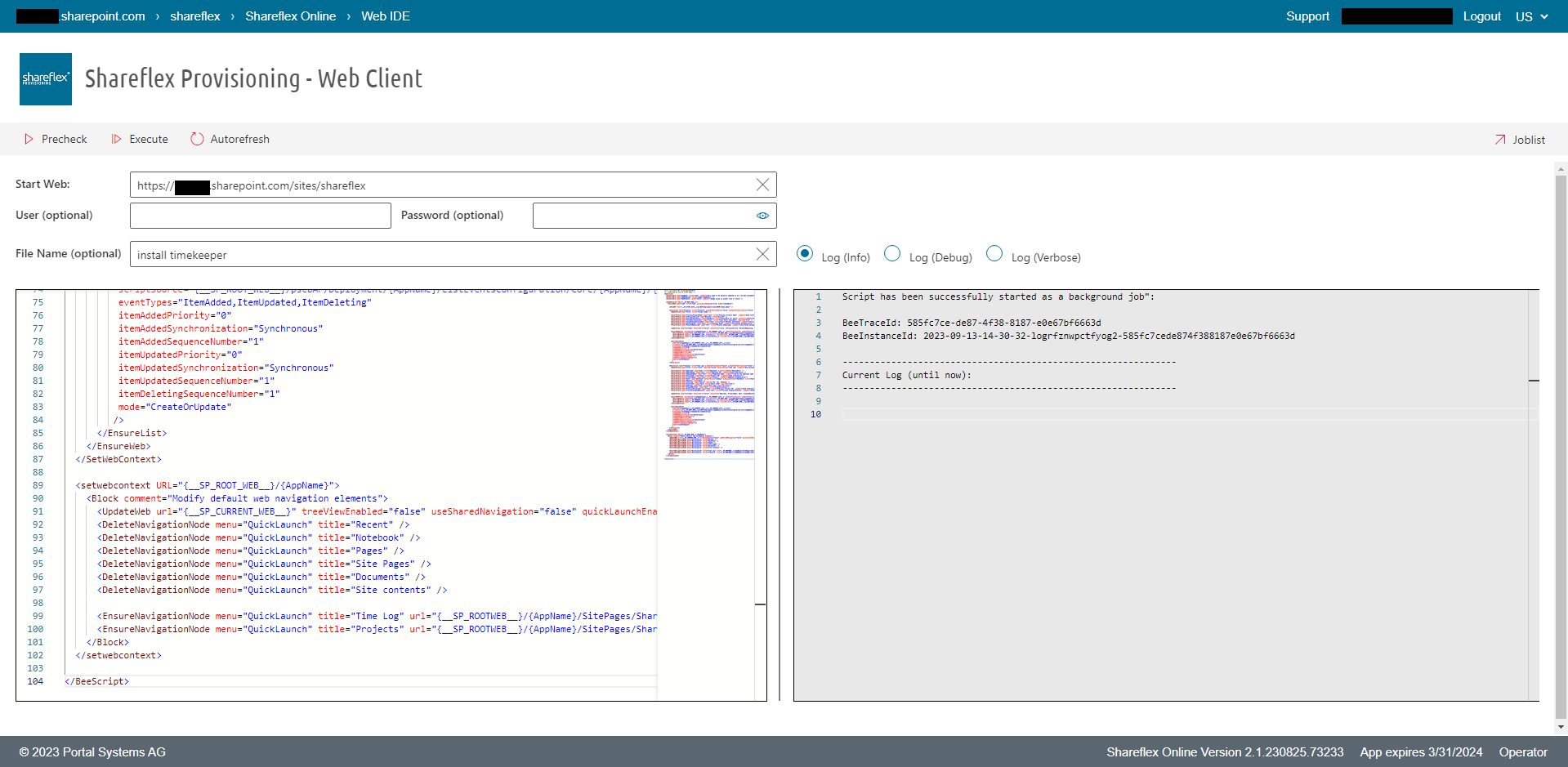
Task: Click the BeeTraceId log line
Action: (972, 323)
